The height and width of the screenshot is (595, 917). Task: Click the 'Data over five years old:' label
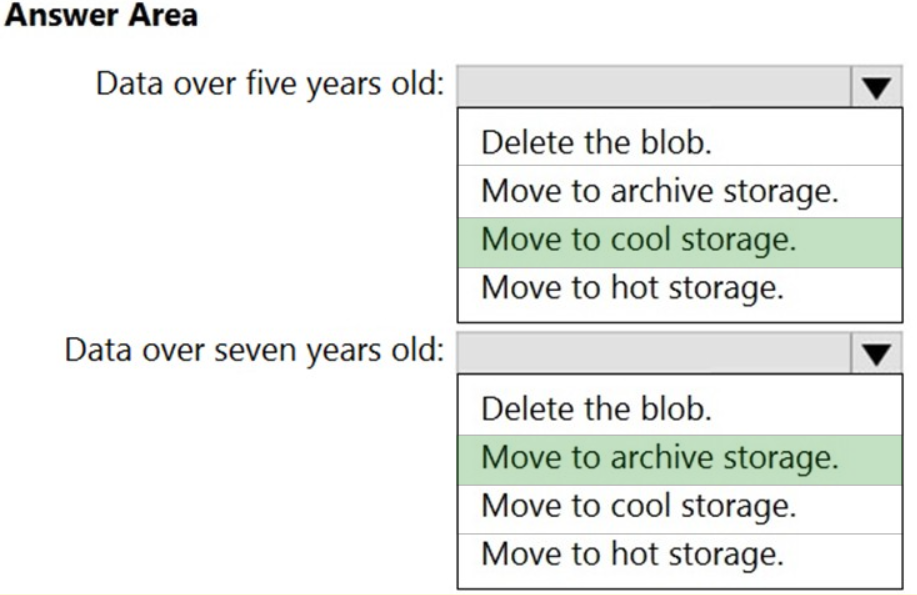point(270,83)
